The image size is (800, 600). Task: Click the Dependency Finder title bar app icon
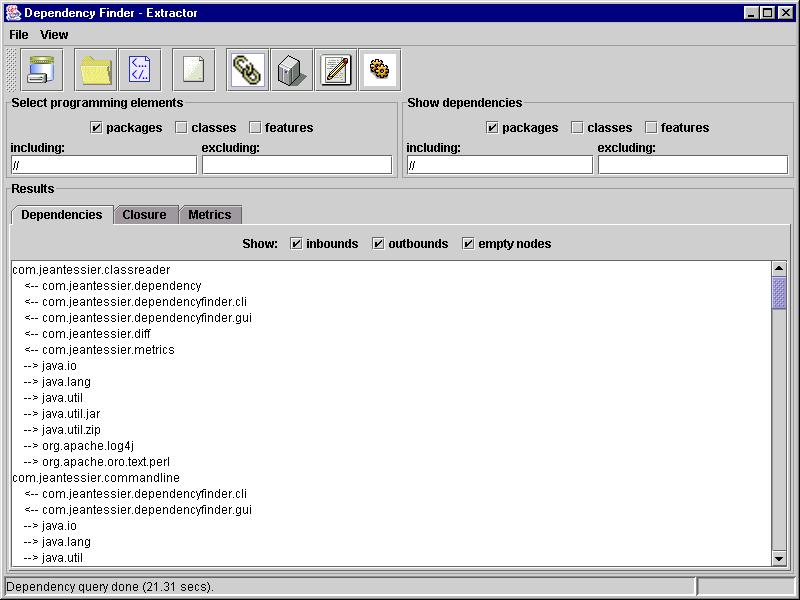pyautogui.click(x=13, y=13)
